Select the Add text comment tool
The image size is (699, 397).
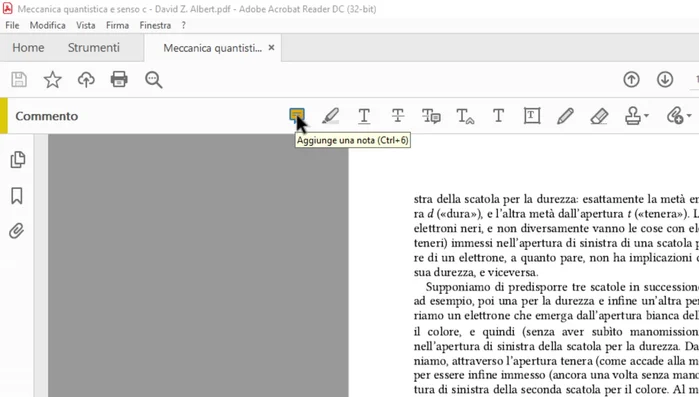coord(498,116)
